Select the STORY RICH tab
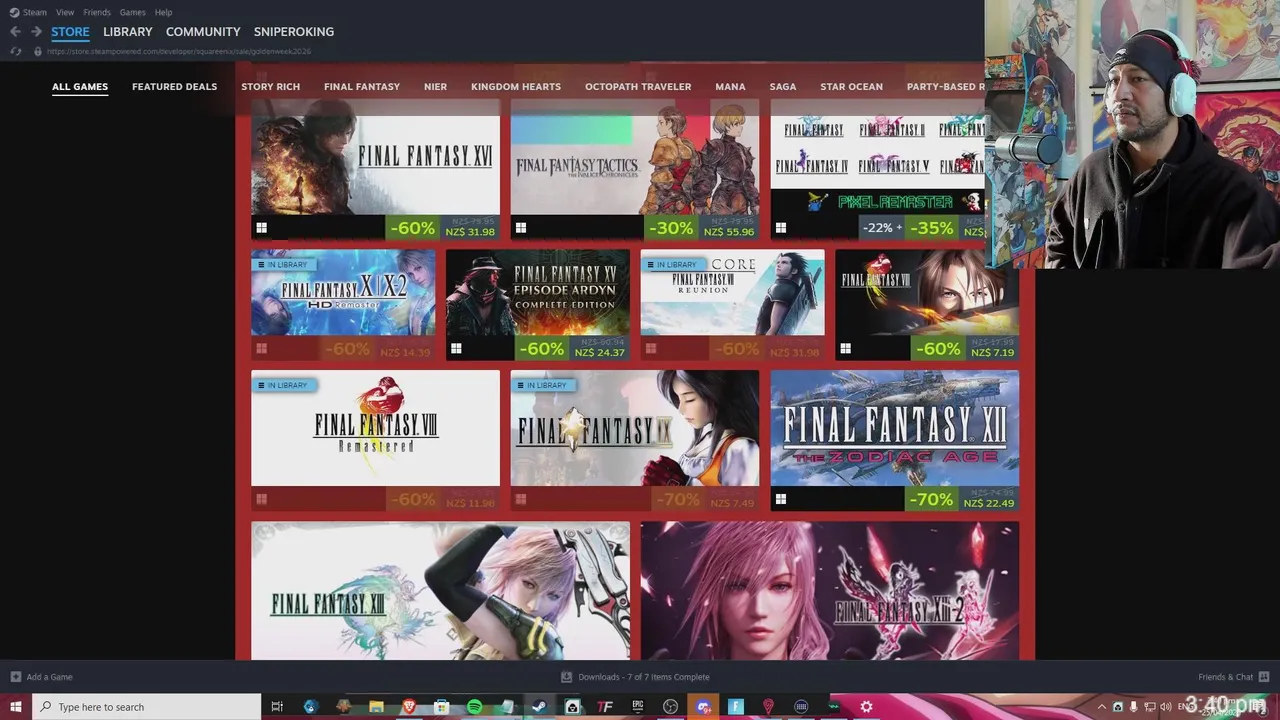The height and width of the screenshot is (720, 1280). 270,87
